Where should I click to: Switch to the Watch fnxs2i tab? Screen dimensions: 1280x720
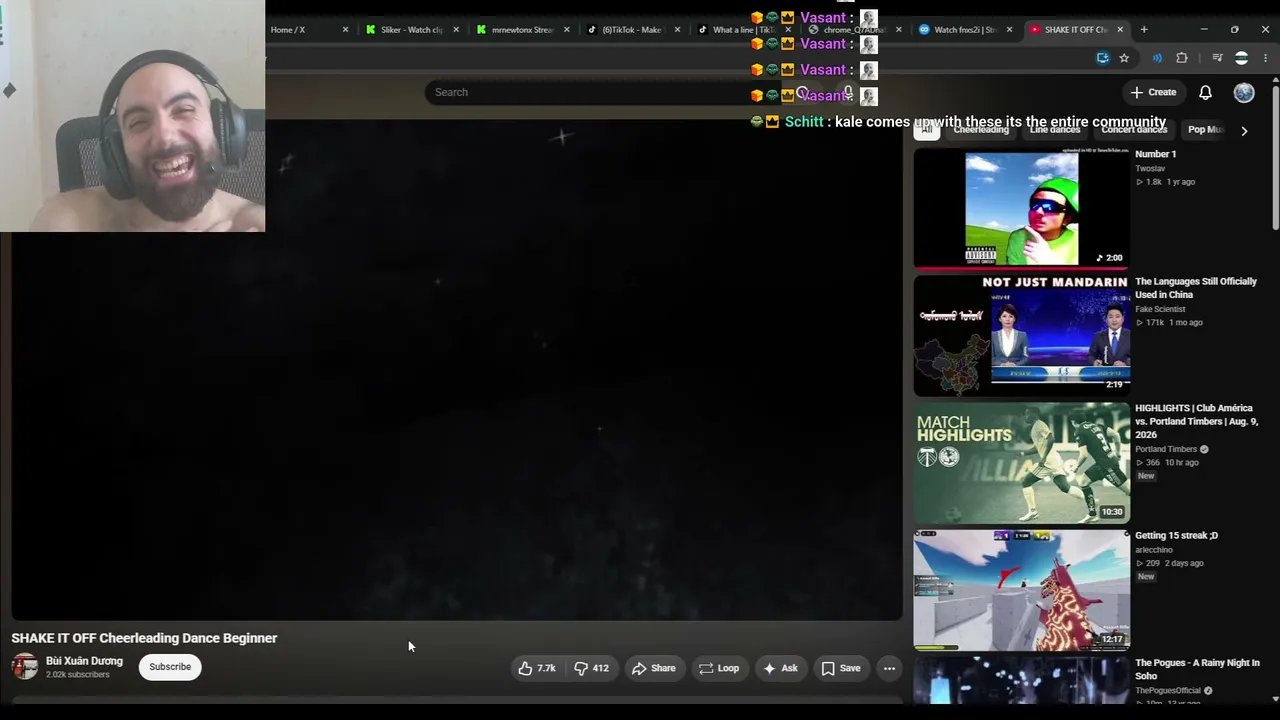coord(964,30)
